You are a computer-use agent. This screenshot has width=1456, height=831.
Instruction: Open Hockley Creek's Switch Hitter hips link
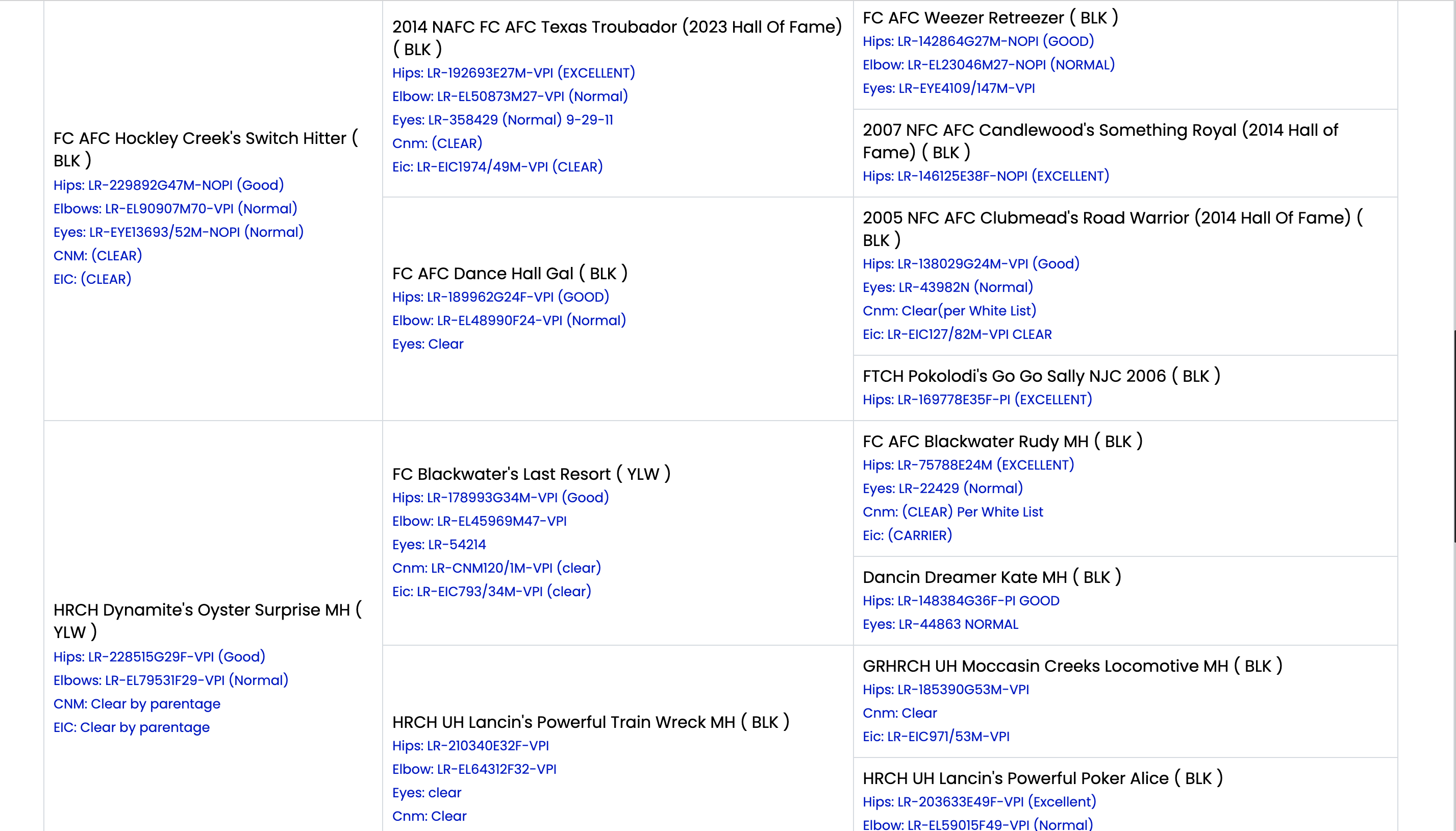[x=168, y=185]
